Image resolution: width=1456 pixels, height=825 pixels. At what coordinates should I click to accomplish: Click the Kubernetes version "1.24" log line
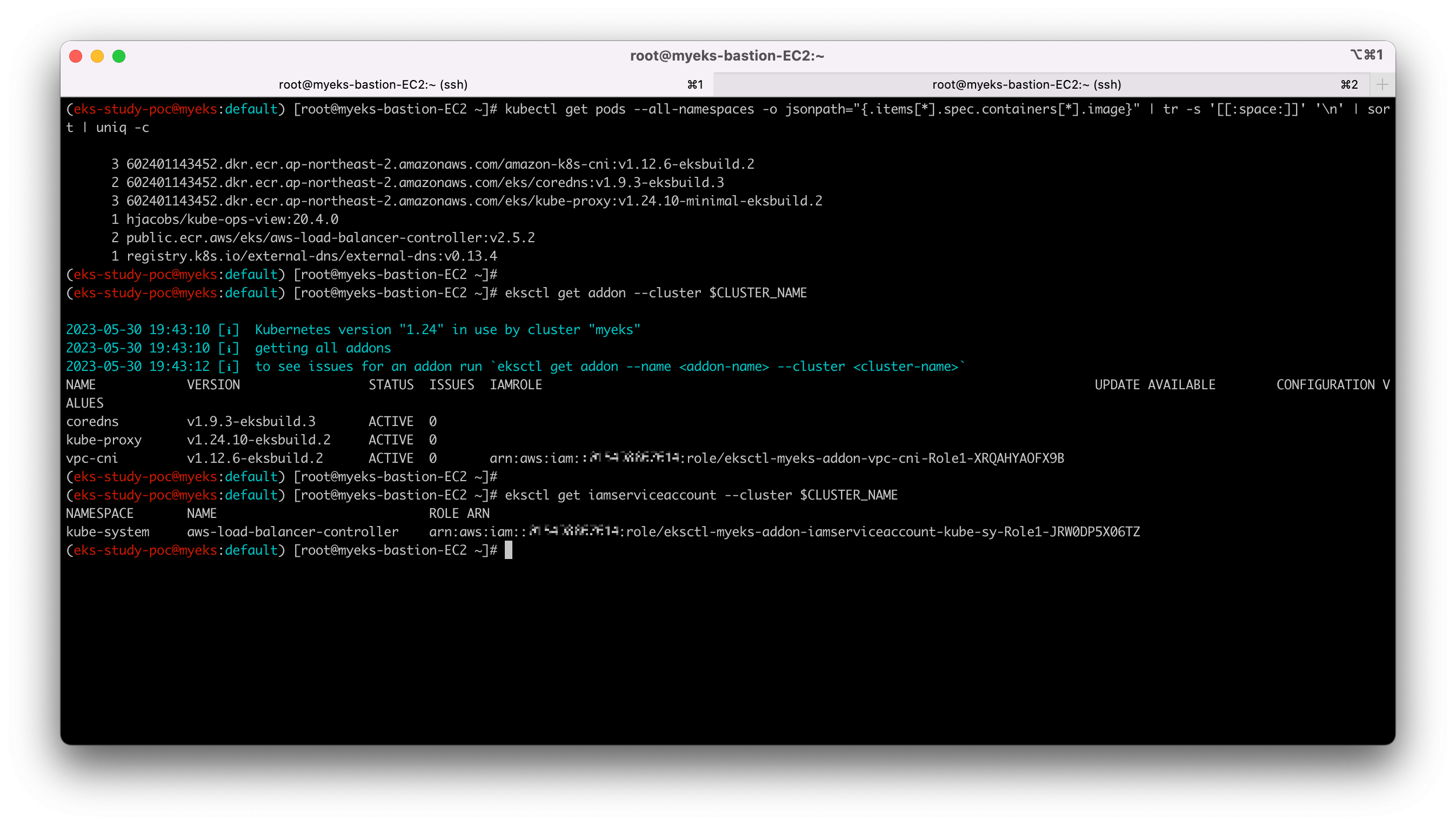(x=447, y=330)
